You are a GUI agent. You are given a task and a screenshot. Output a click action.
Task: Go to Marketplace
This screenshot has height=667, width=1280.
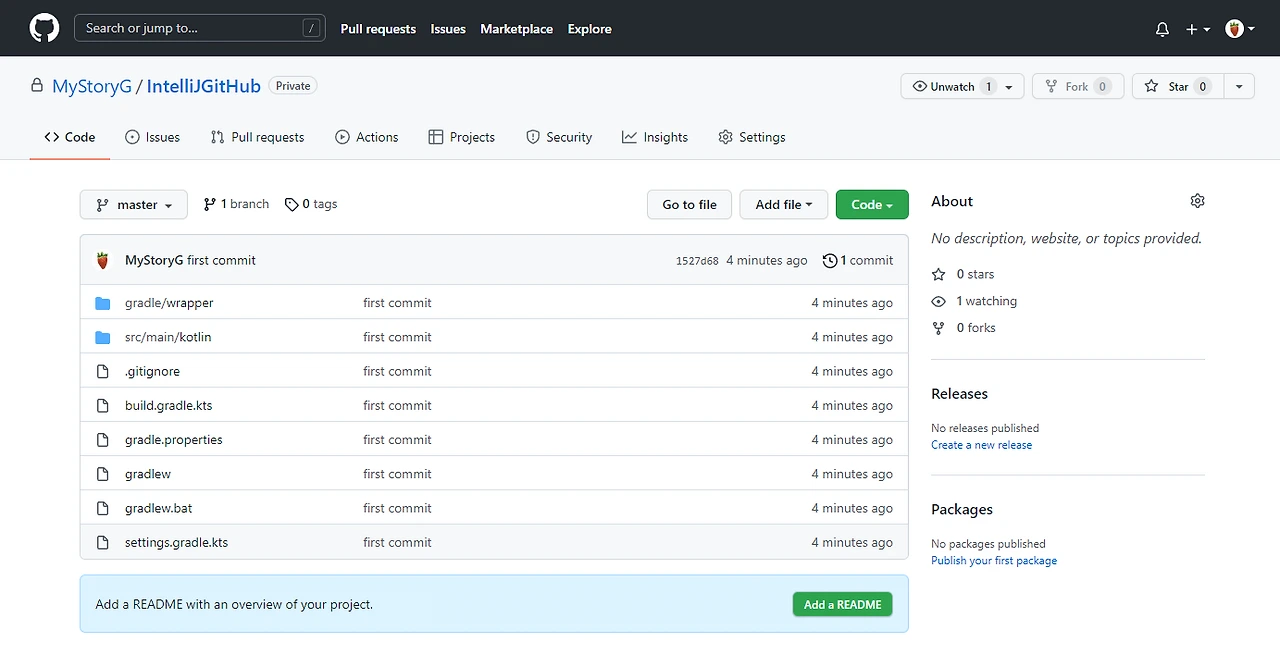click(516, 29)
